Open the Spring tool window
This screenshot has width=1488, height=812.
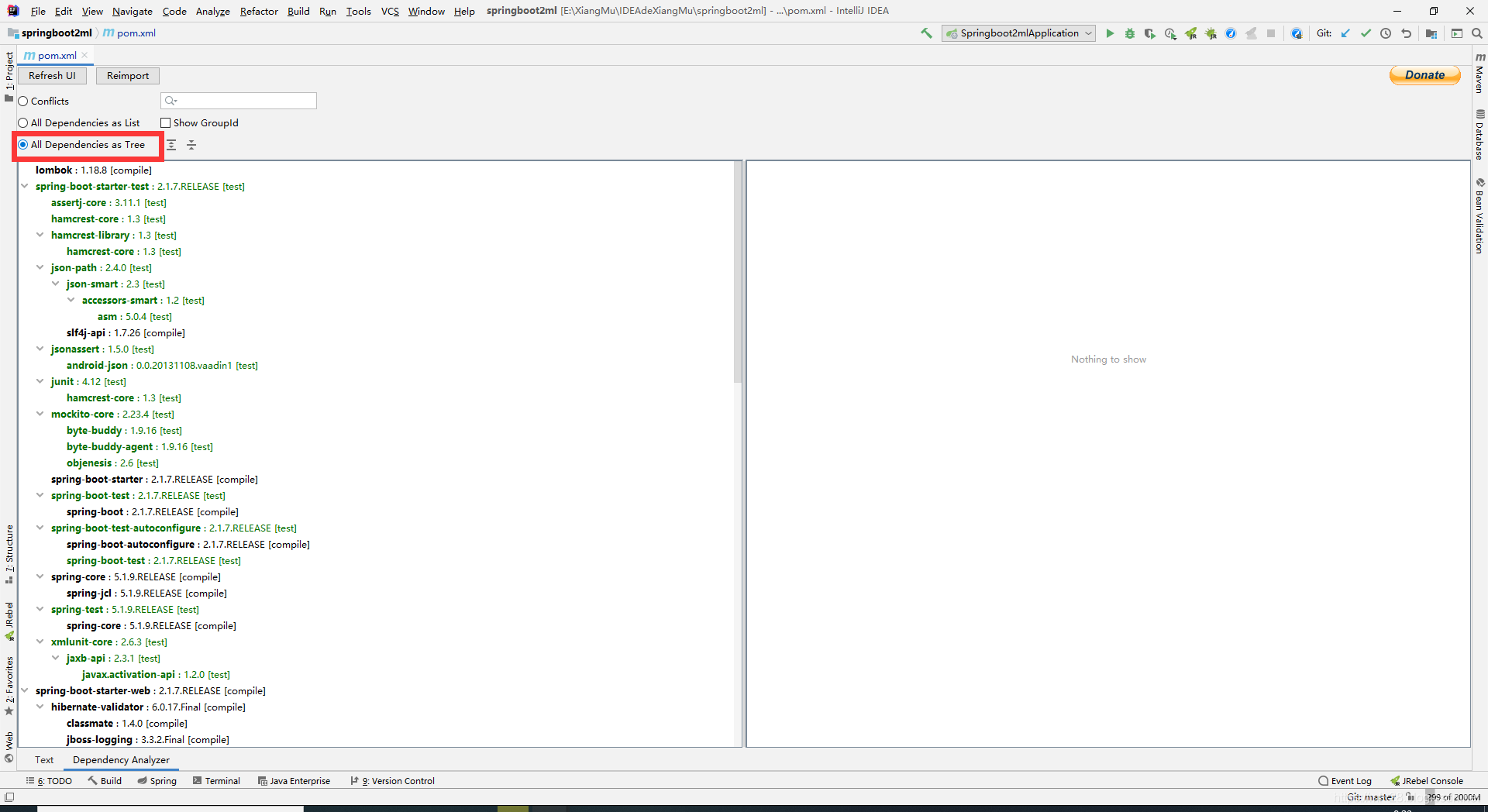(x=157, y=781)
